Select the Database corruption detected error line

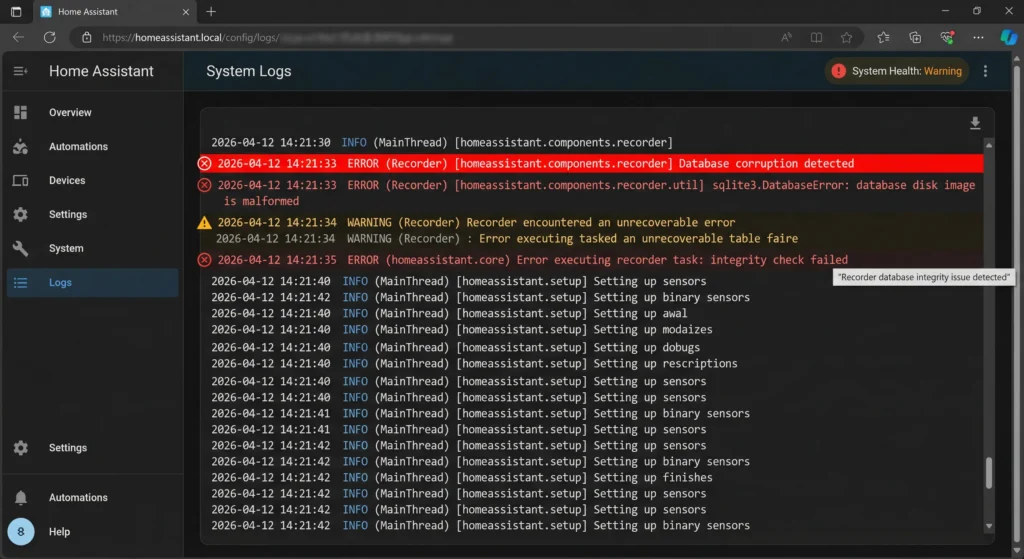coord(590,163)
